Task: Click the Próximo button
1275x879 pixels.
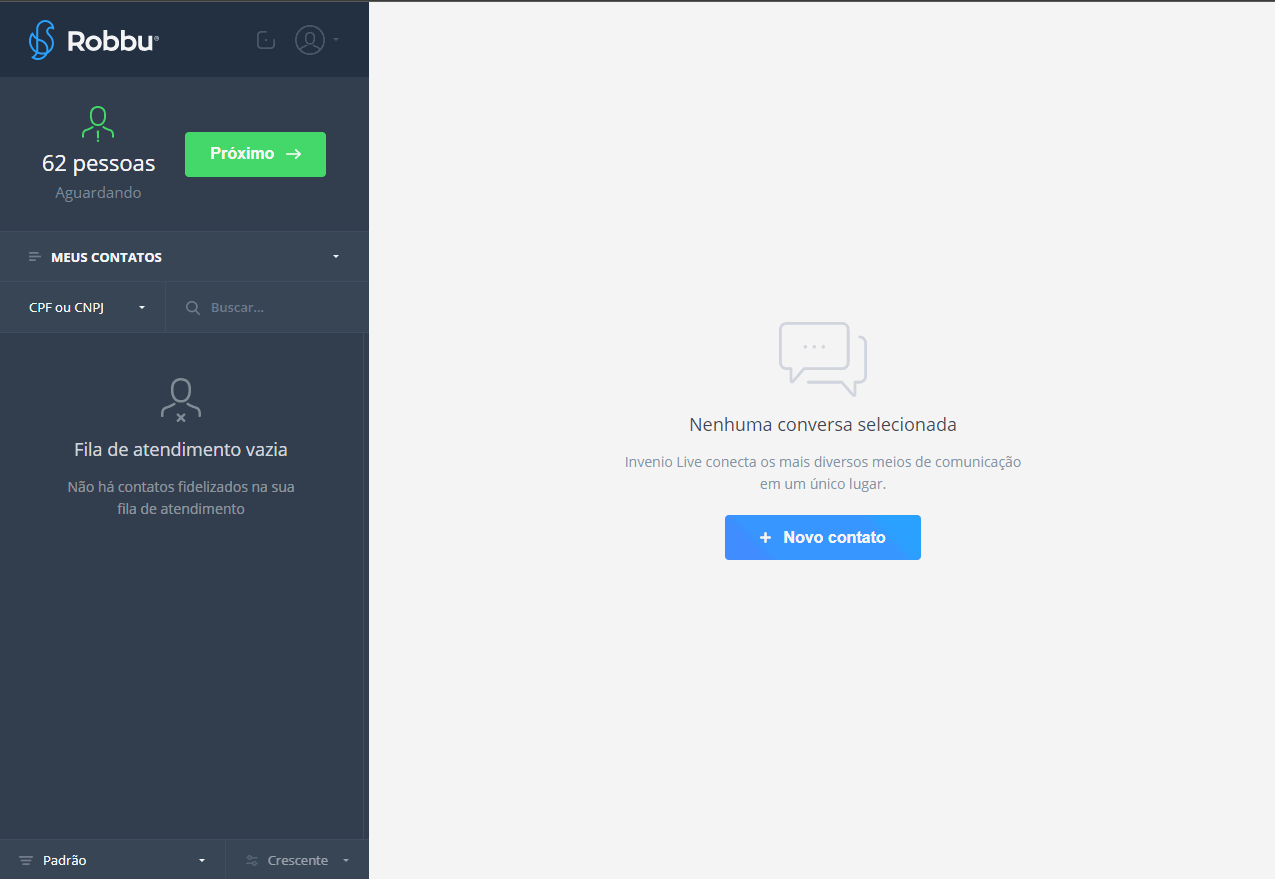Action: [255, 154]
